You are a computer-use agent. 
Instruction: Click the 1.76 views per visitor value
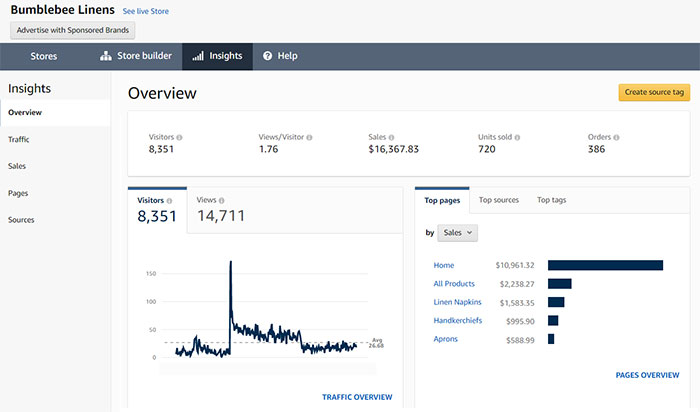tap(269, 149)
